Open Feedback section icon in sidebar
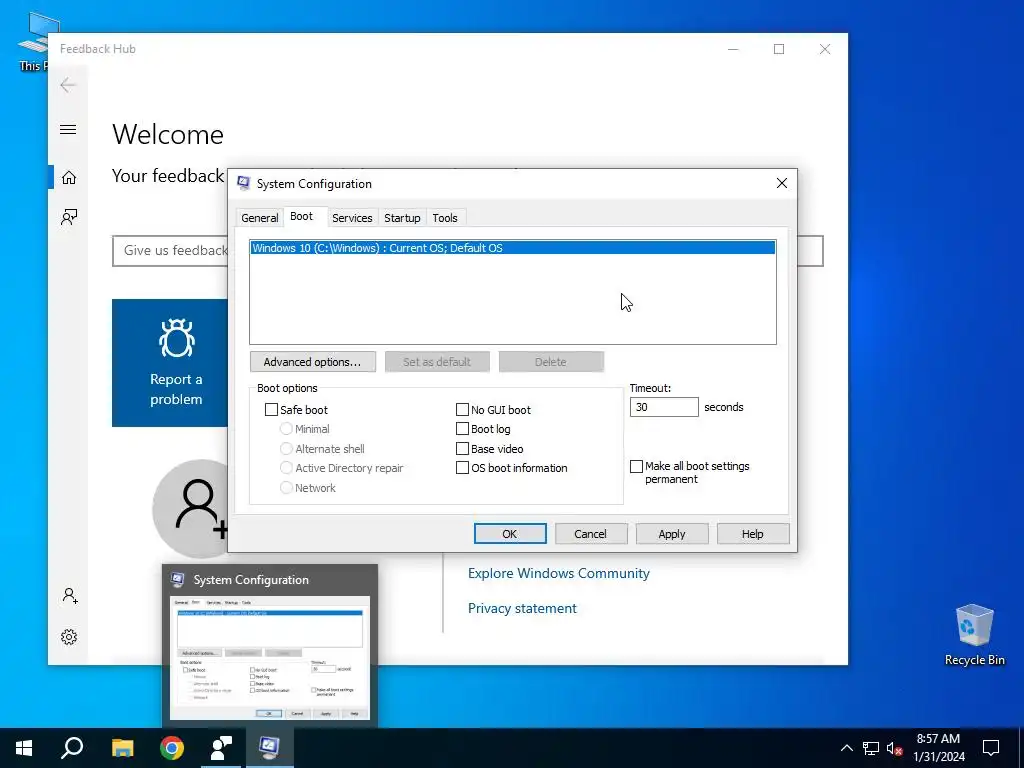The height and width of the screenshot is (768, 1024). [69, 217]
